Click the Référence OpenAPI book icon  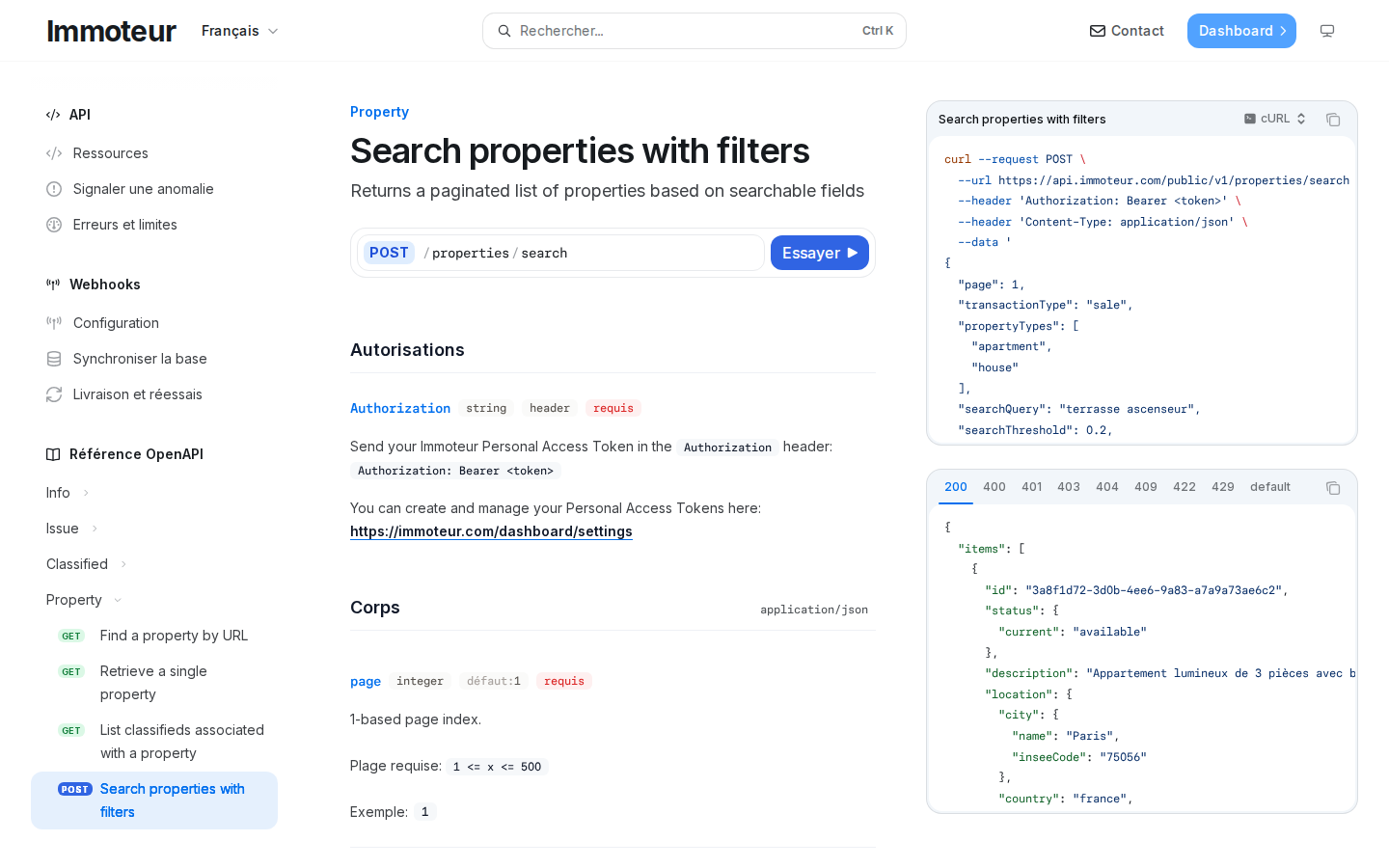coord(53,454)
